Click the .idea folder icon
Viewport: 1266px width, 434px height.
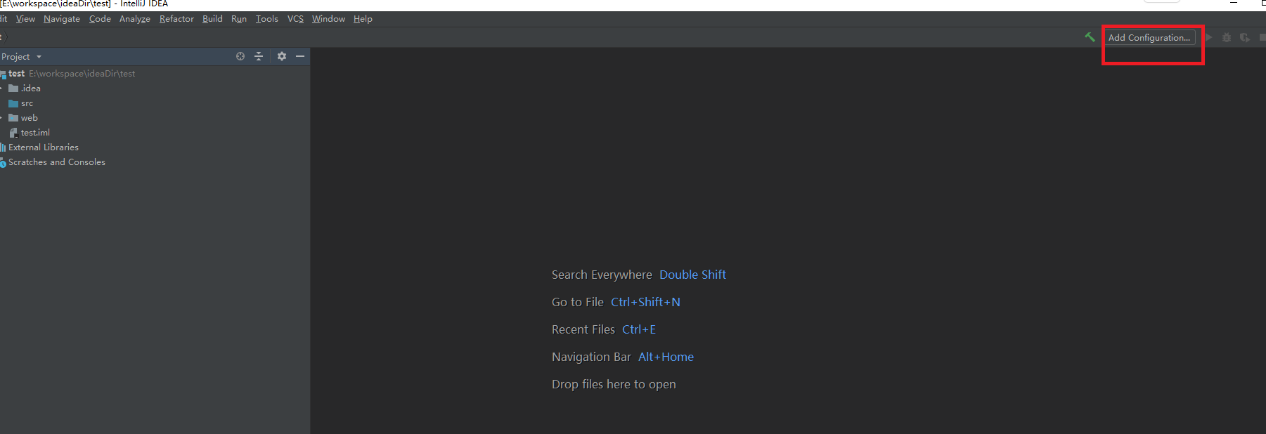[13, 88]
